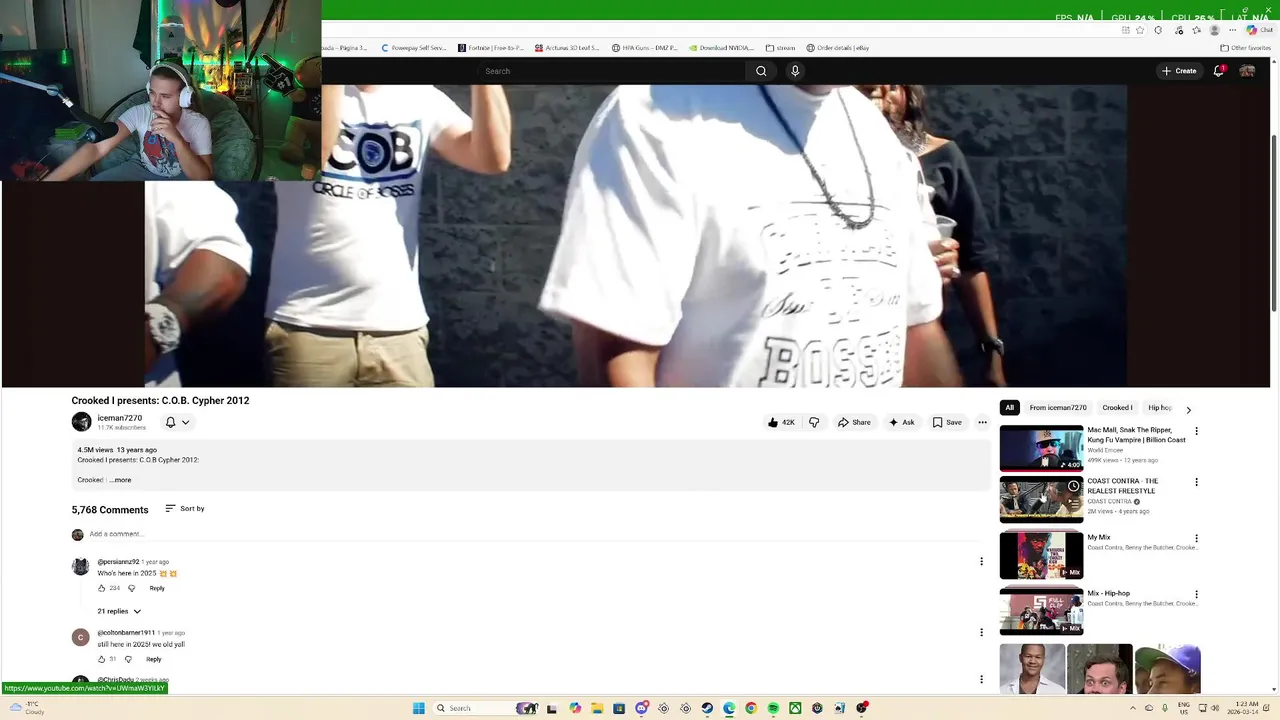
Task: Dislike the C.O.B. Cypher video
Action: click(814, 422)
